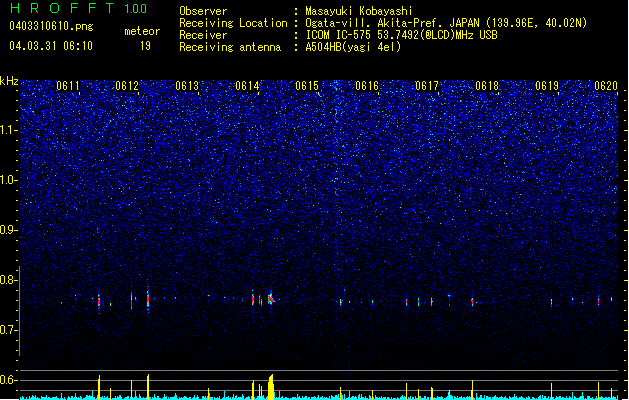This screenshot has width=629, height=400.
Task: Click the 0620 time marker
Action: (x=606, y=86)
